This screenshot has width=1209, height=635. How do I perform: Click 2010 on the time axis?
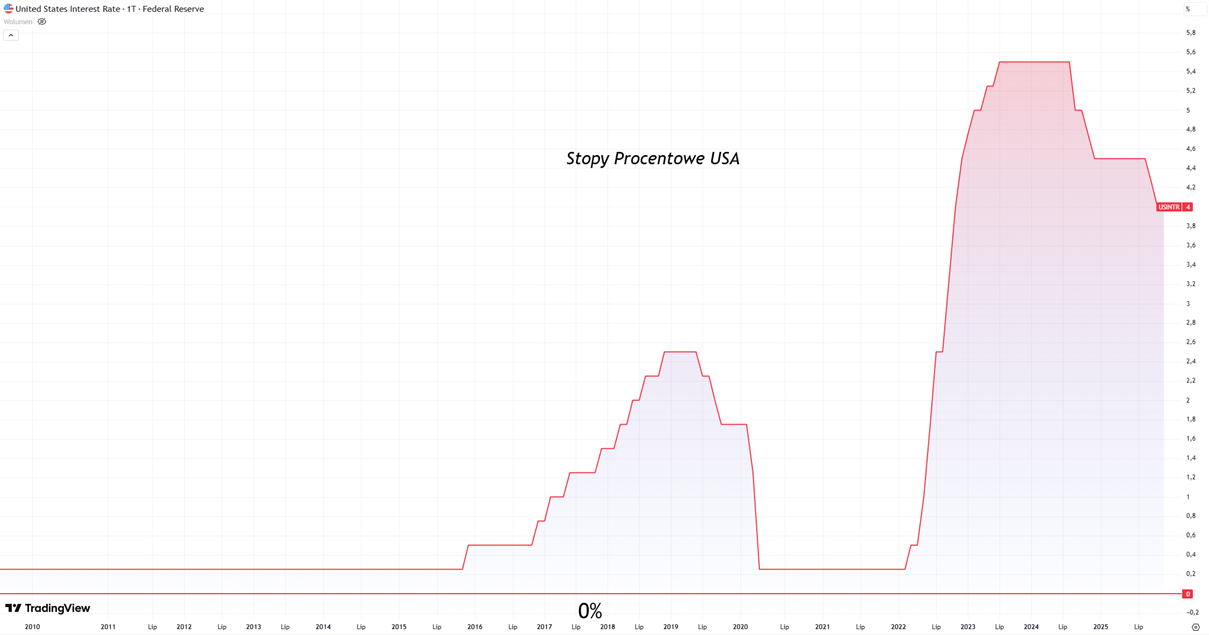[32, 627]
